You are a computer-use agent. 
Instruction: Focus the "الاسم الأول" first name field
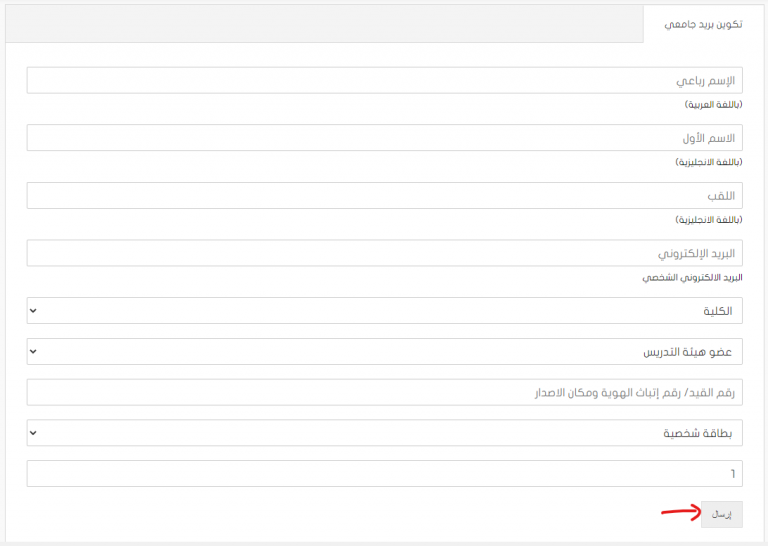384,137
